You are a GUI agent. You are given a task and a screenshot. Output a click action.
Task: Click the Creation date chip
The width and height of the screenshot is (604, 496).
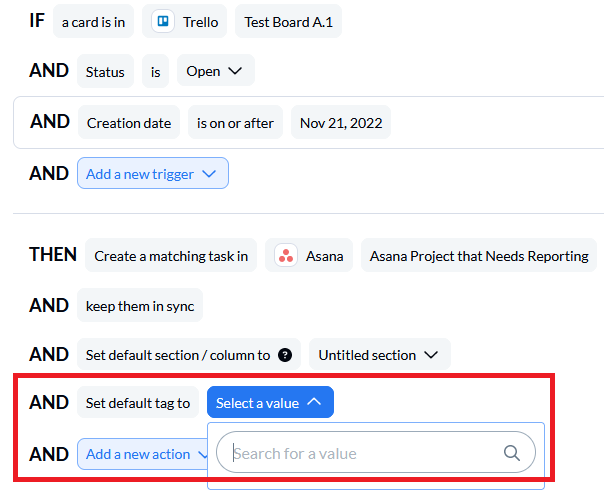(x=129, y=122)
